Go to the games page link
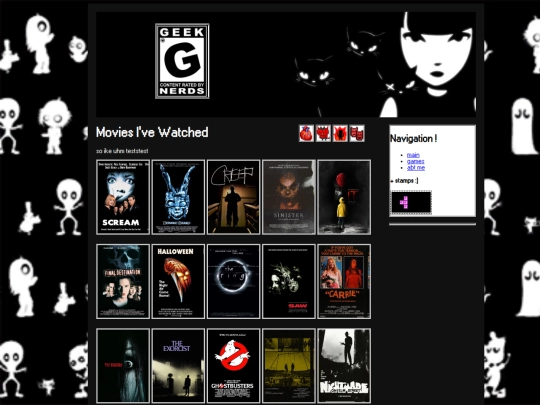The width and height of the screenshot is (540, 405). tap(415, 161)
